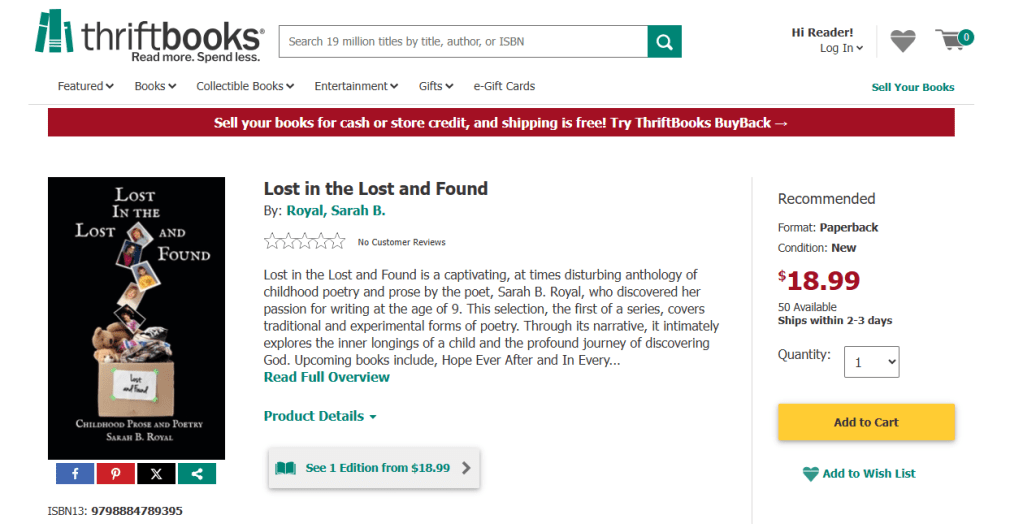Share the book on Pinterest
Viewport: 1023px width, 528px height.
pos(116,473)
